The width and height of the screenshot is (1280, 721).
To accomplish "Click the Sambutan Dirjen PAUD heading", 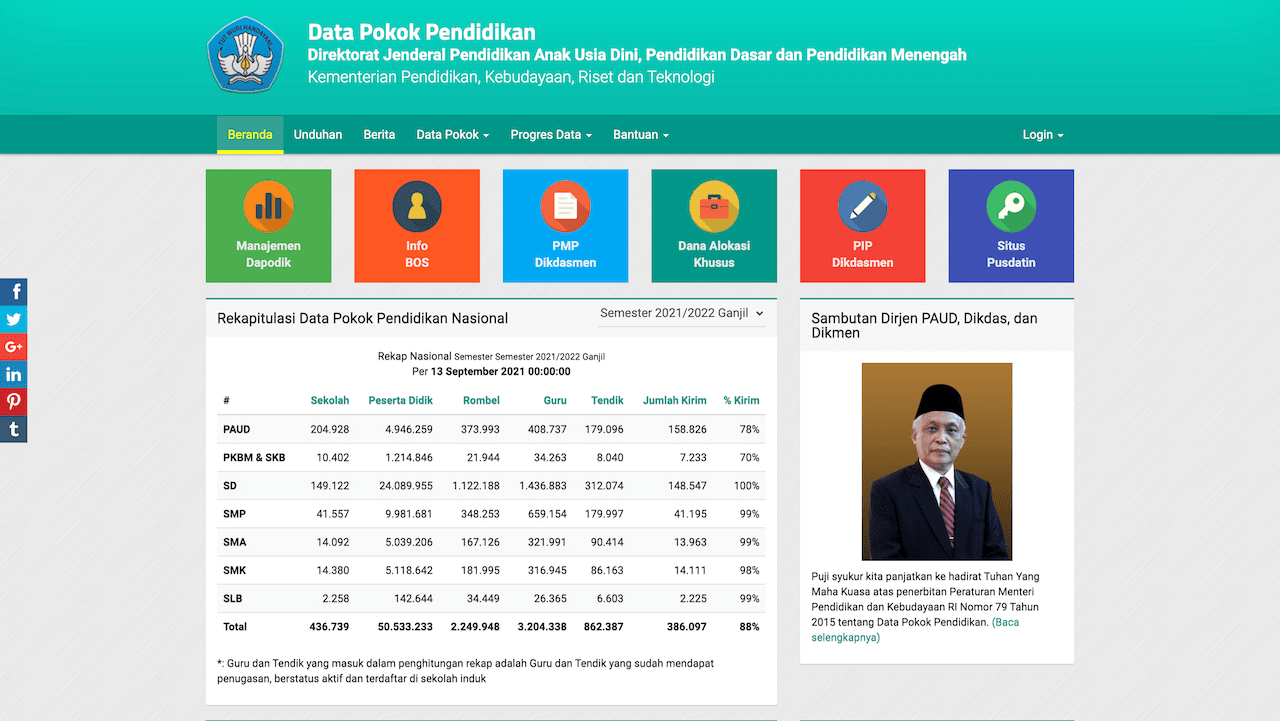I will pos(924,325).
